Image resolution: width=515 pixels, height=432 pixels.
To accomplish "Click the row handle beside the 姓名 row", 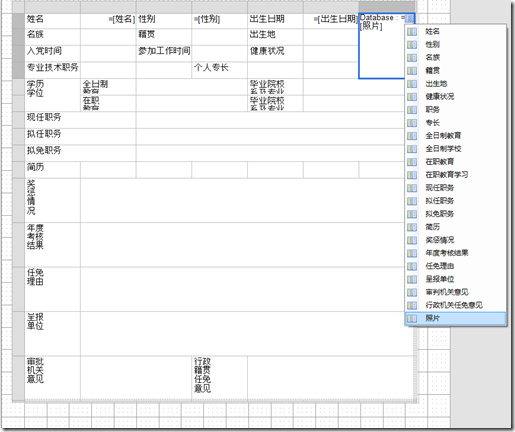I will (18, 21).
